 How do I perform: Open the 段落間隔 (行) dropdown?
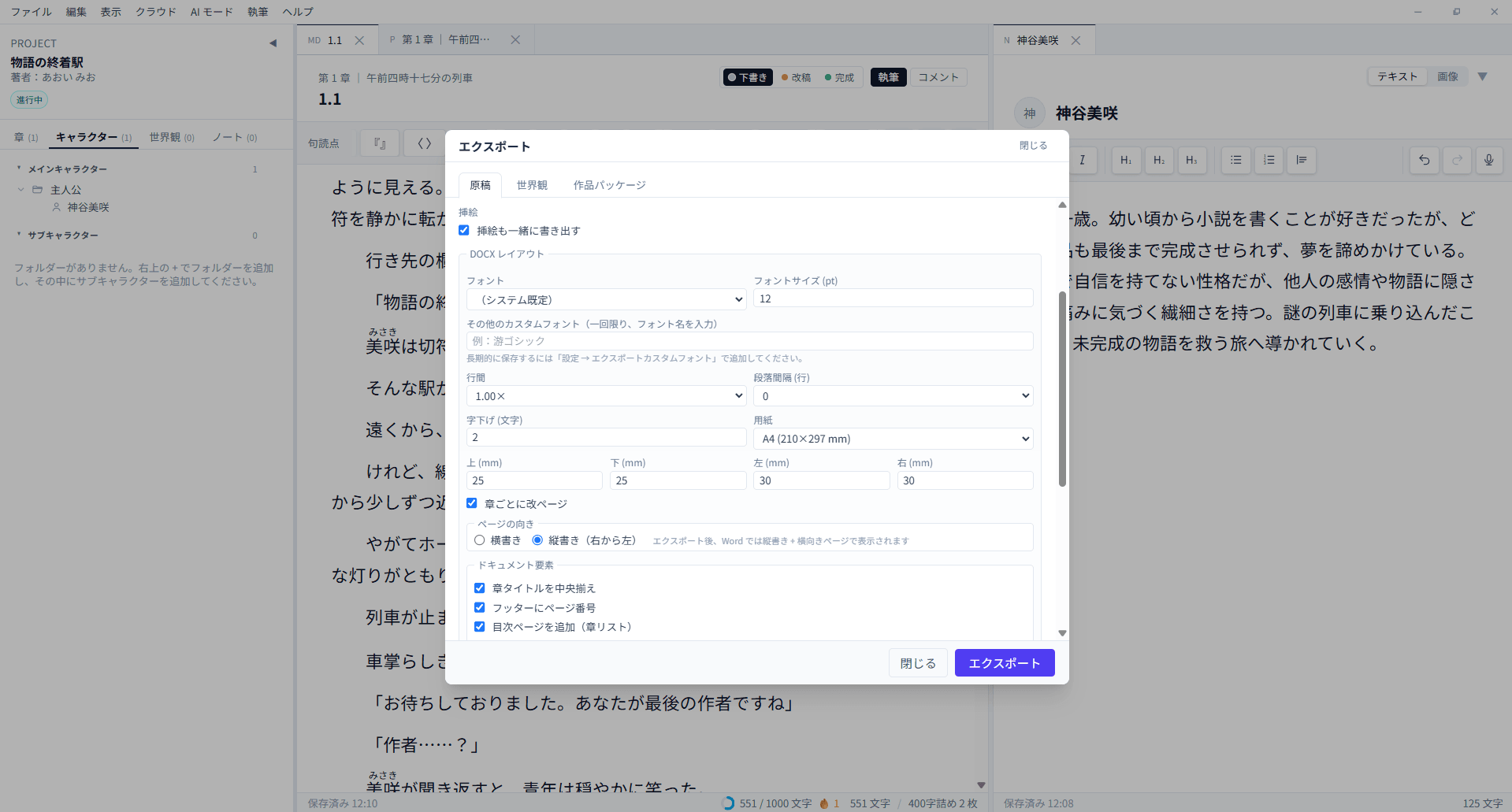893,396
